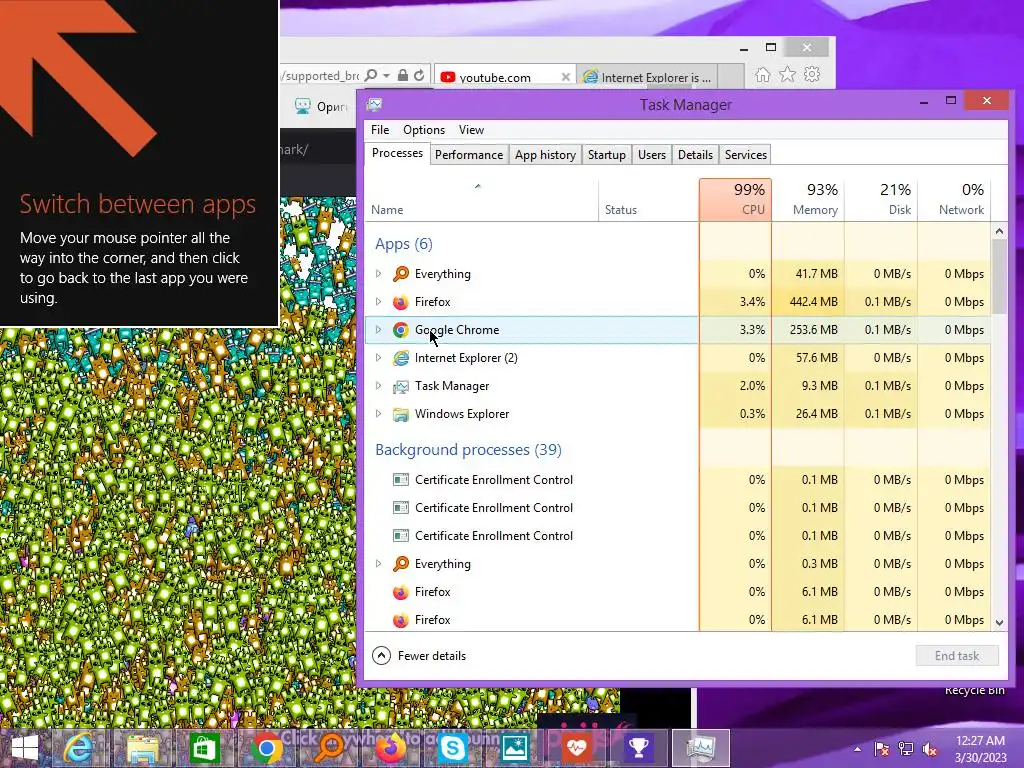
Task: Sort processes by the CPU column
Action: click(x=735, y=199)
